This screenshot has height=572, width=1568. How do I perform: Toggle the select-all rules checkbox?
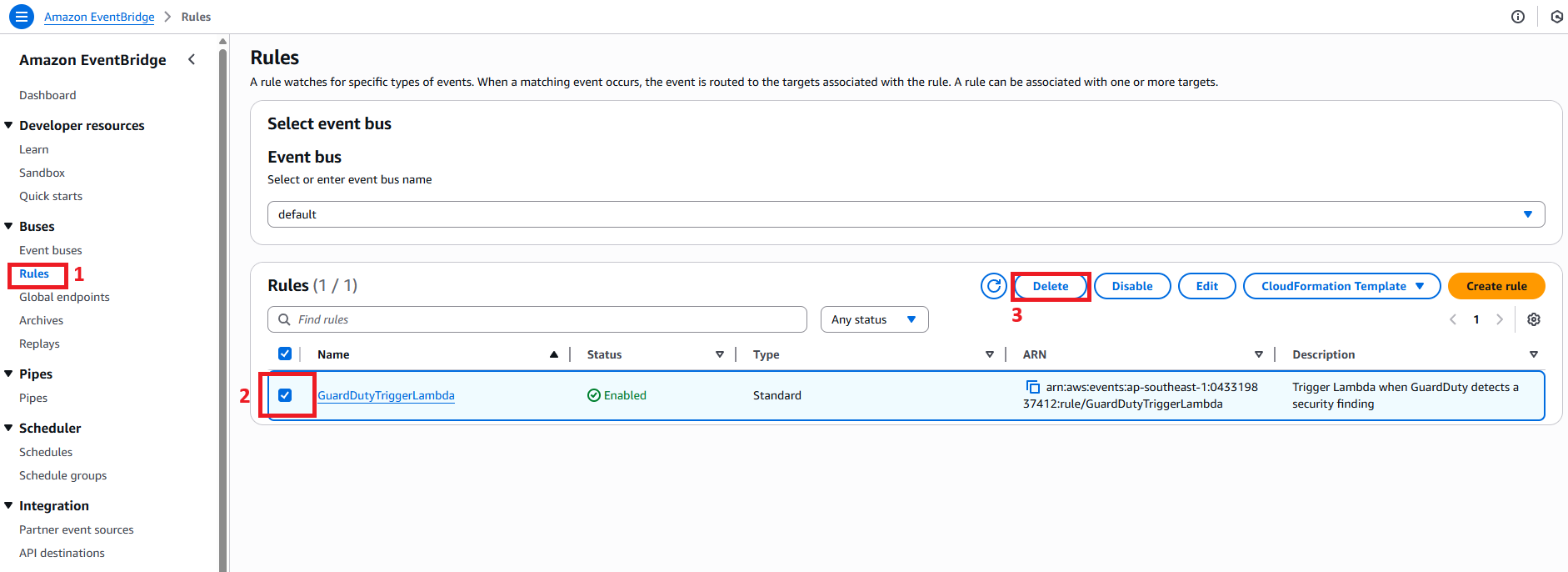(x=285, y=354)
